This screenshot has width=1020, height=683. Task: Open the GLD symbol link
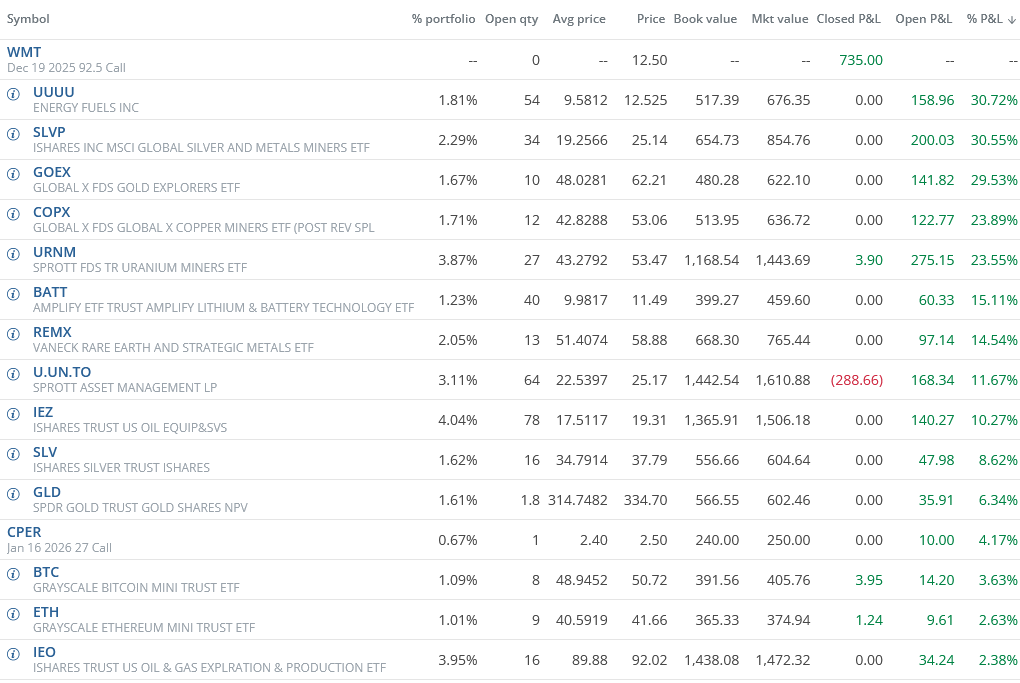(x=47, y=492)
